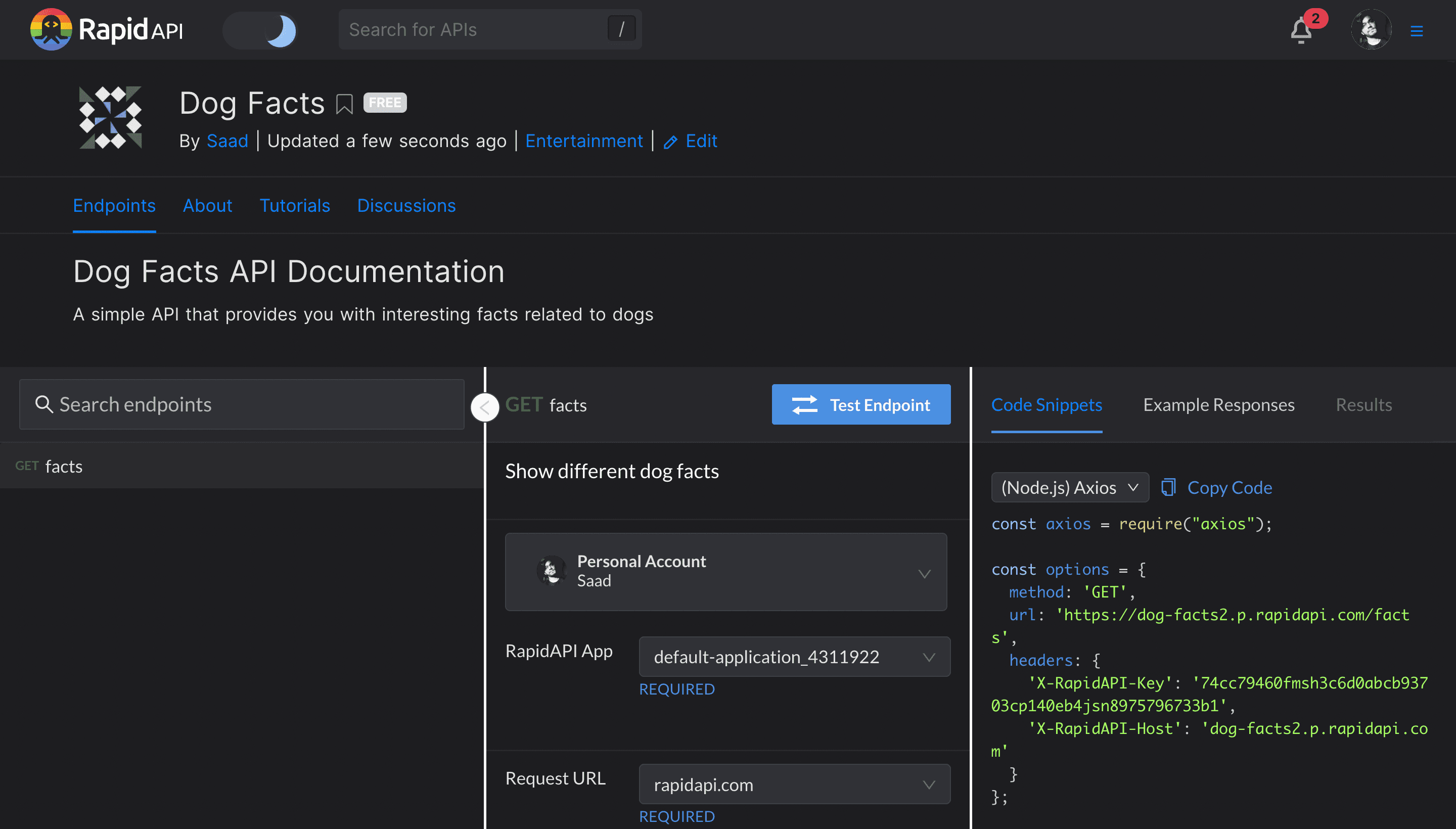Screen dimensions: 1456x829
Task: Click the 'Updated a few seconds ago' text
Action: (387, 141)
